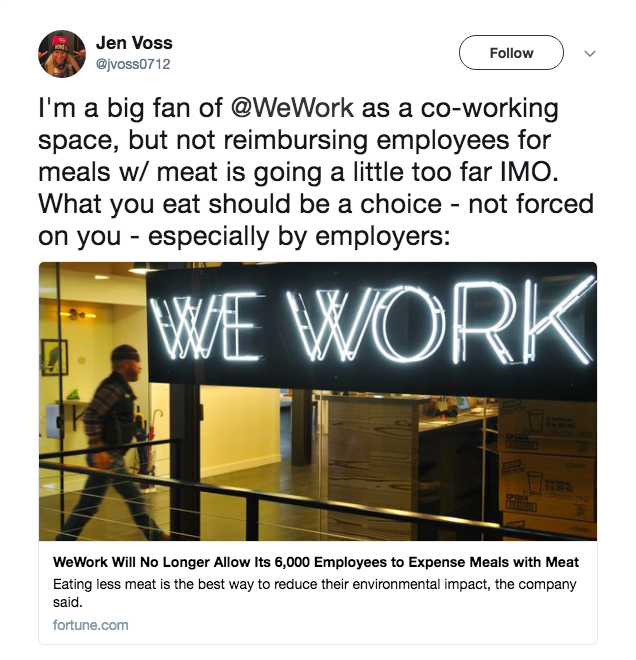
Task: Click the 'Eating less meat' article summary text
Action: point(314,593)
